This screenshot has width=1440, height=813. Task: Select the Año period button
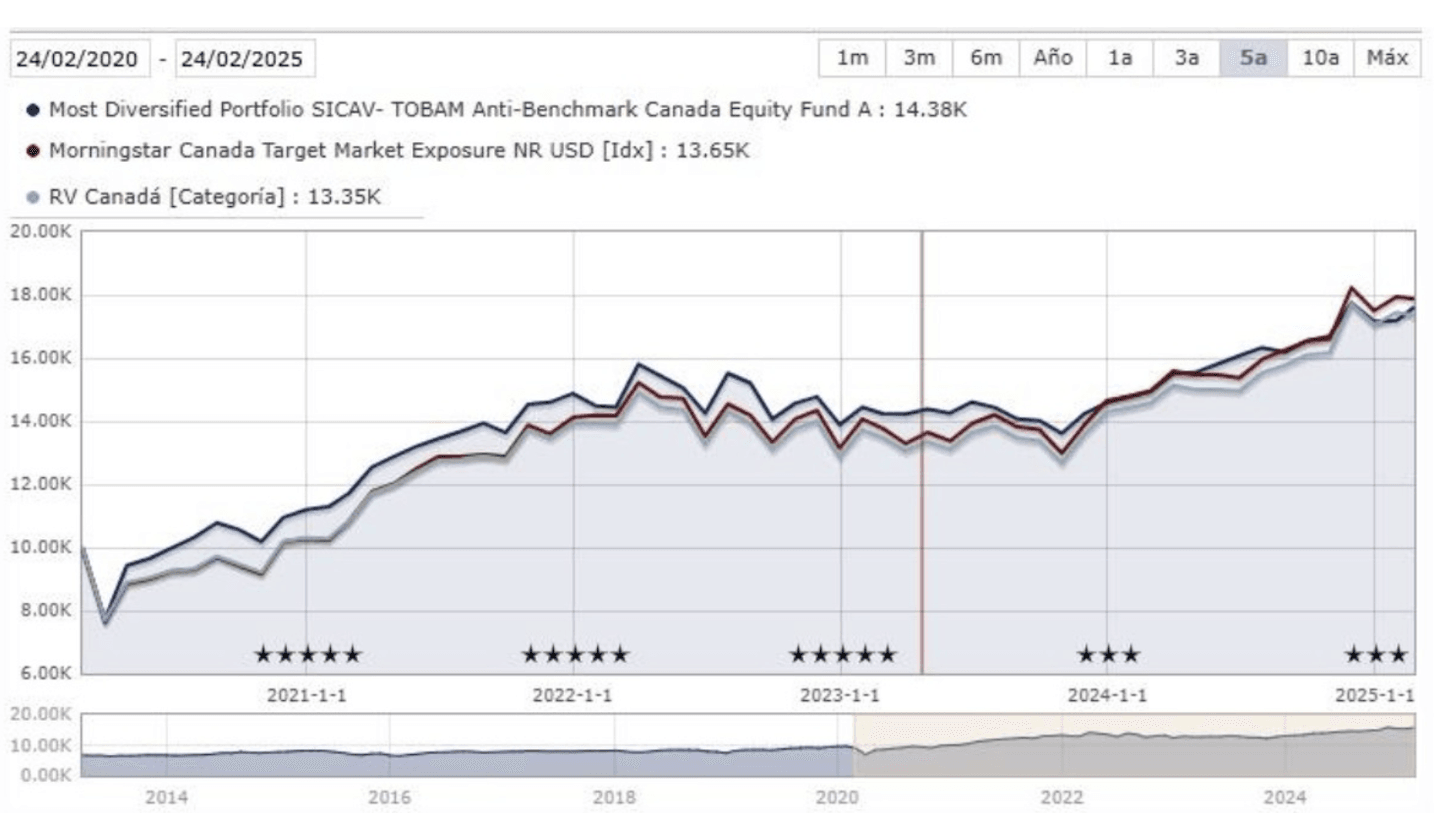tap(1052, 57)
